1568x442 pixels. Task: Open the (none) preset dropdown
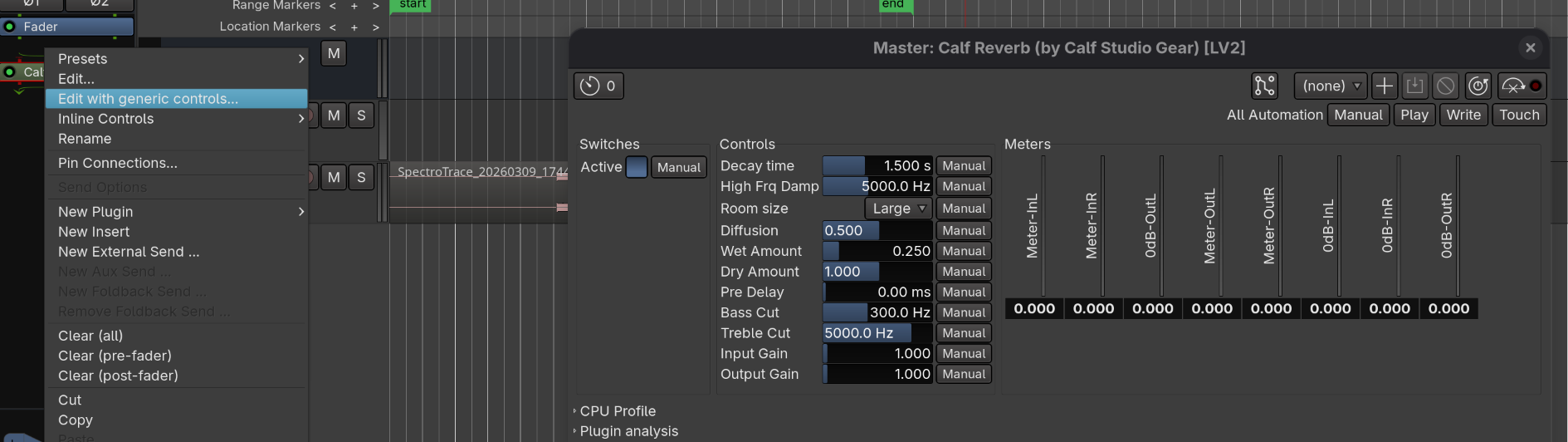pos(1330,86)
